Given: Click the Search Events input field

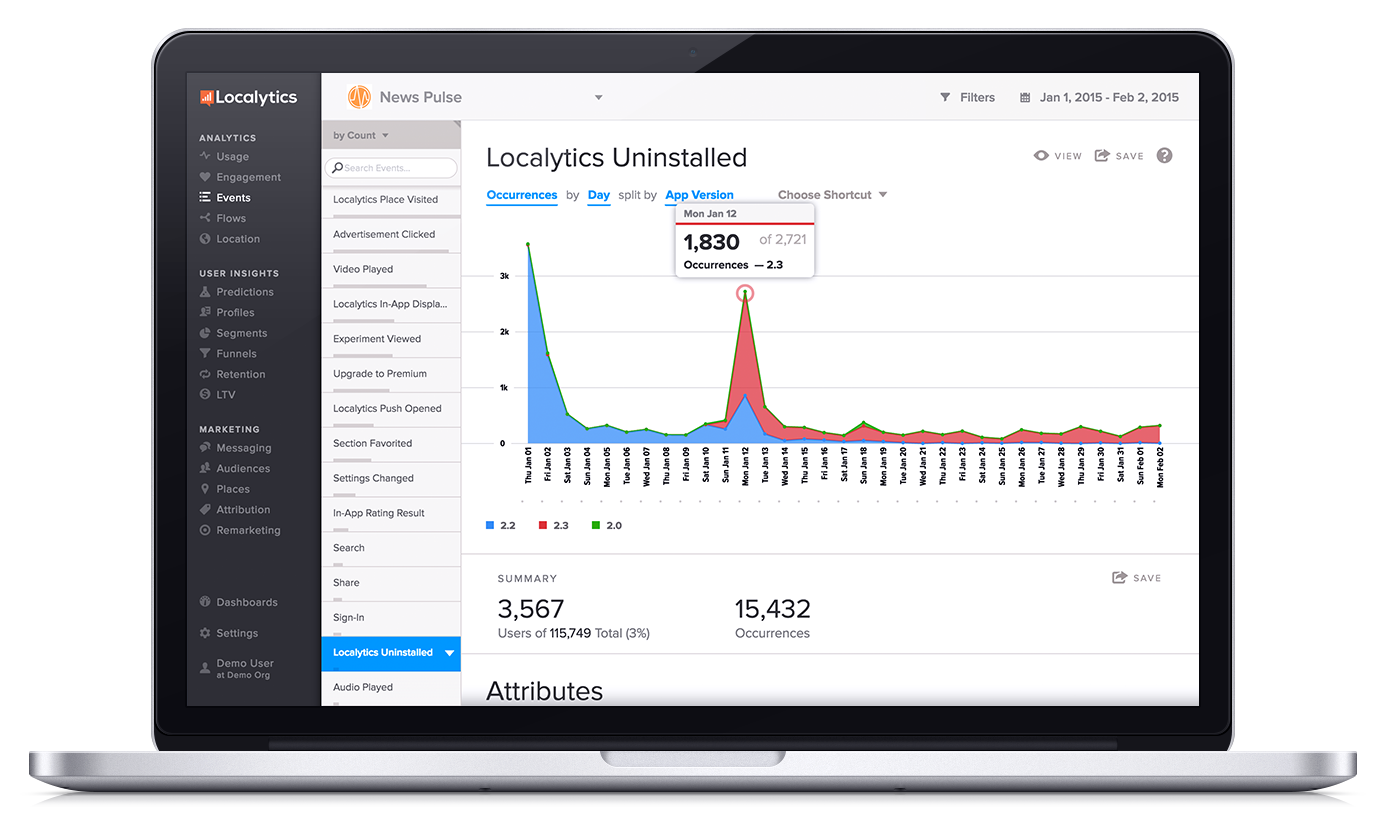Looking at the screenshot, I should point(391,168).
